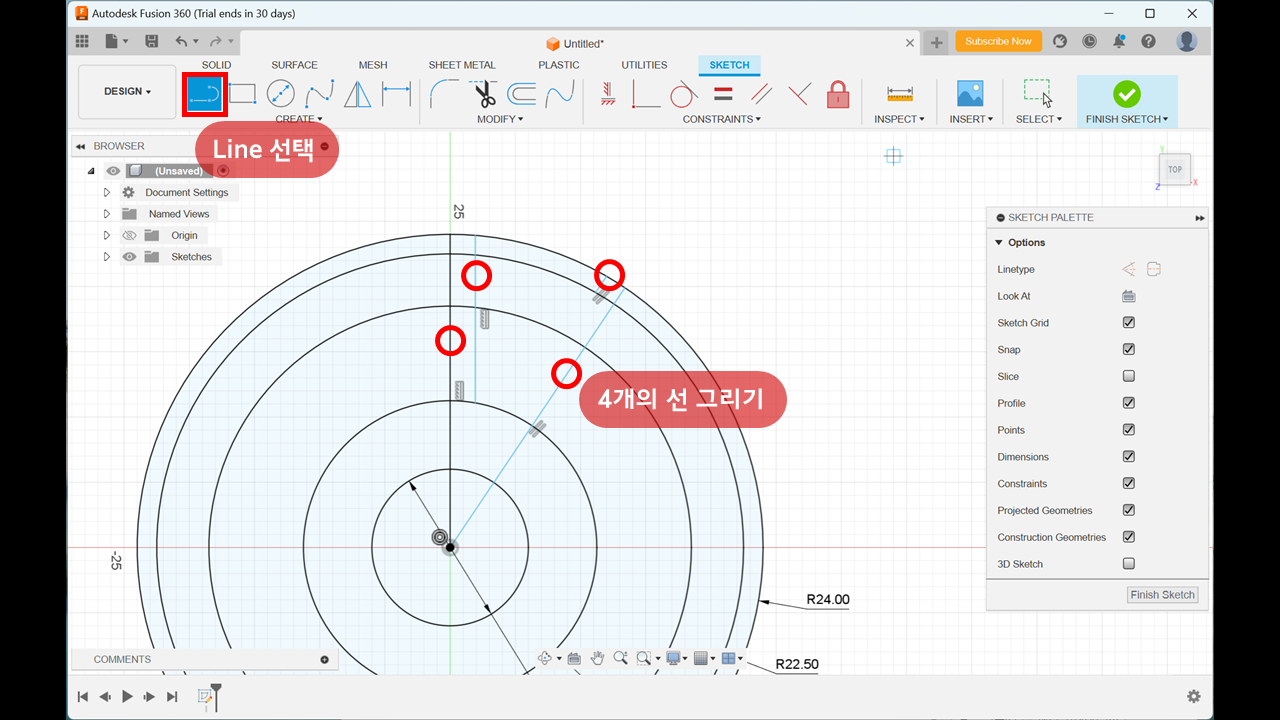Select the sketch Fillet tool
The height and width of the screenshot is (720, 1280).
click(444, 94)
